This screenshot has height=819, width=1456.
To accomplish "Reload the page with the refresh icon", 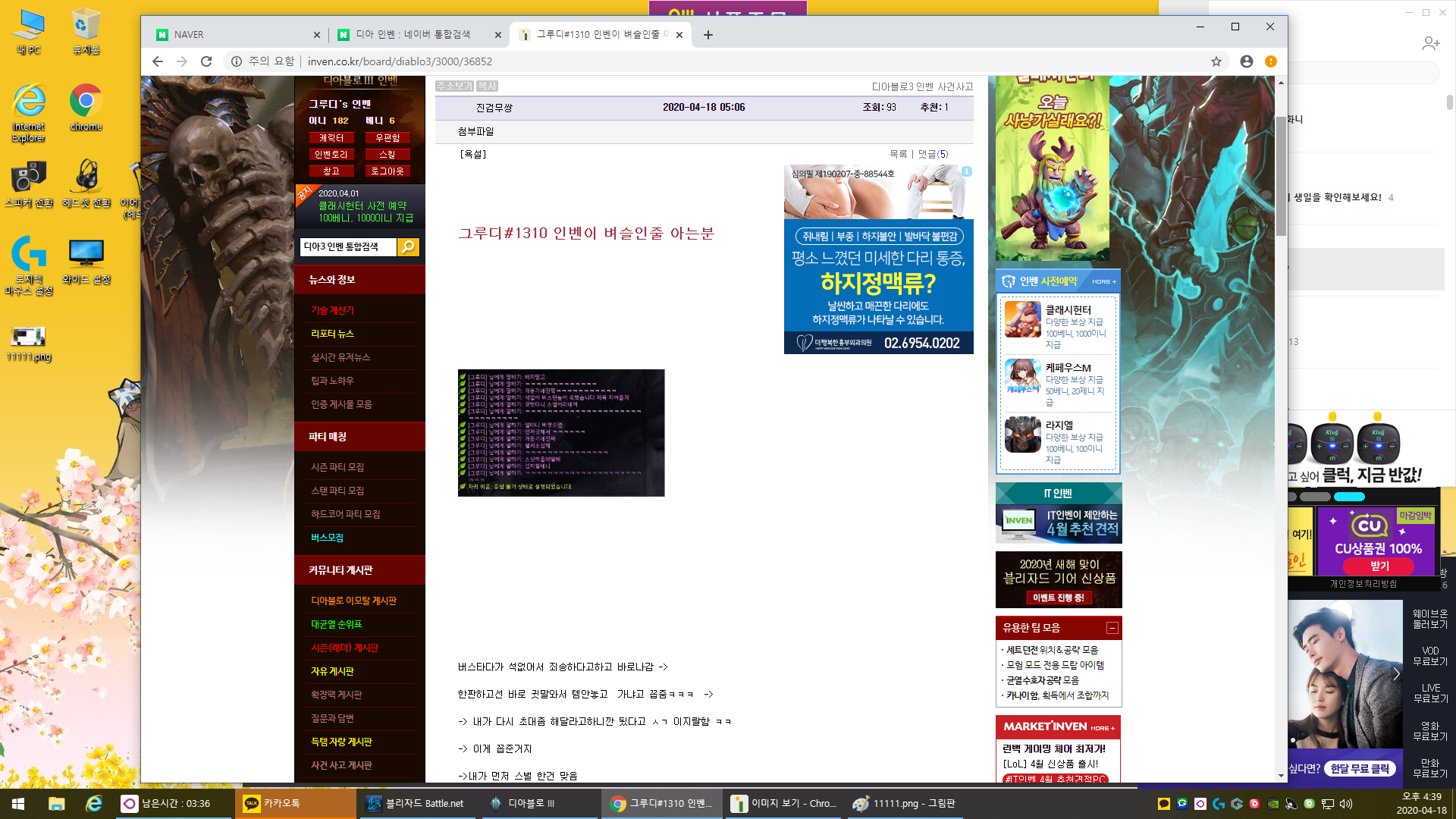I will 206,61.
